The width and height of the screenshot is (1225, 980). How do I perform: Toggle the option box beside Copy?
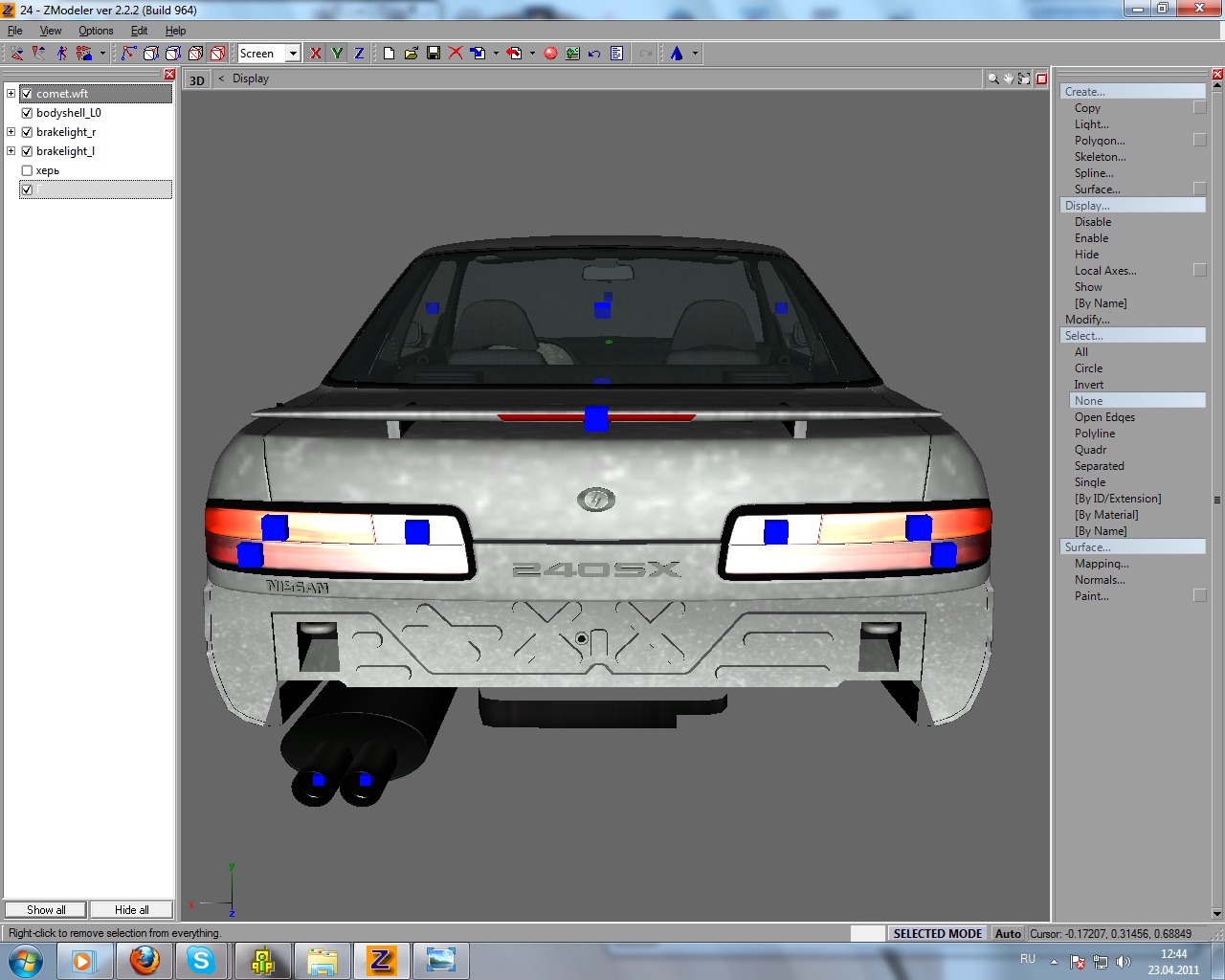click(1199, 108)
